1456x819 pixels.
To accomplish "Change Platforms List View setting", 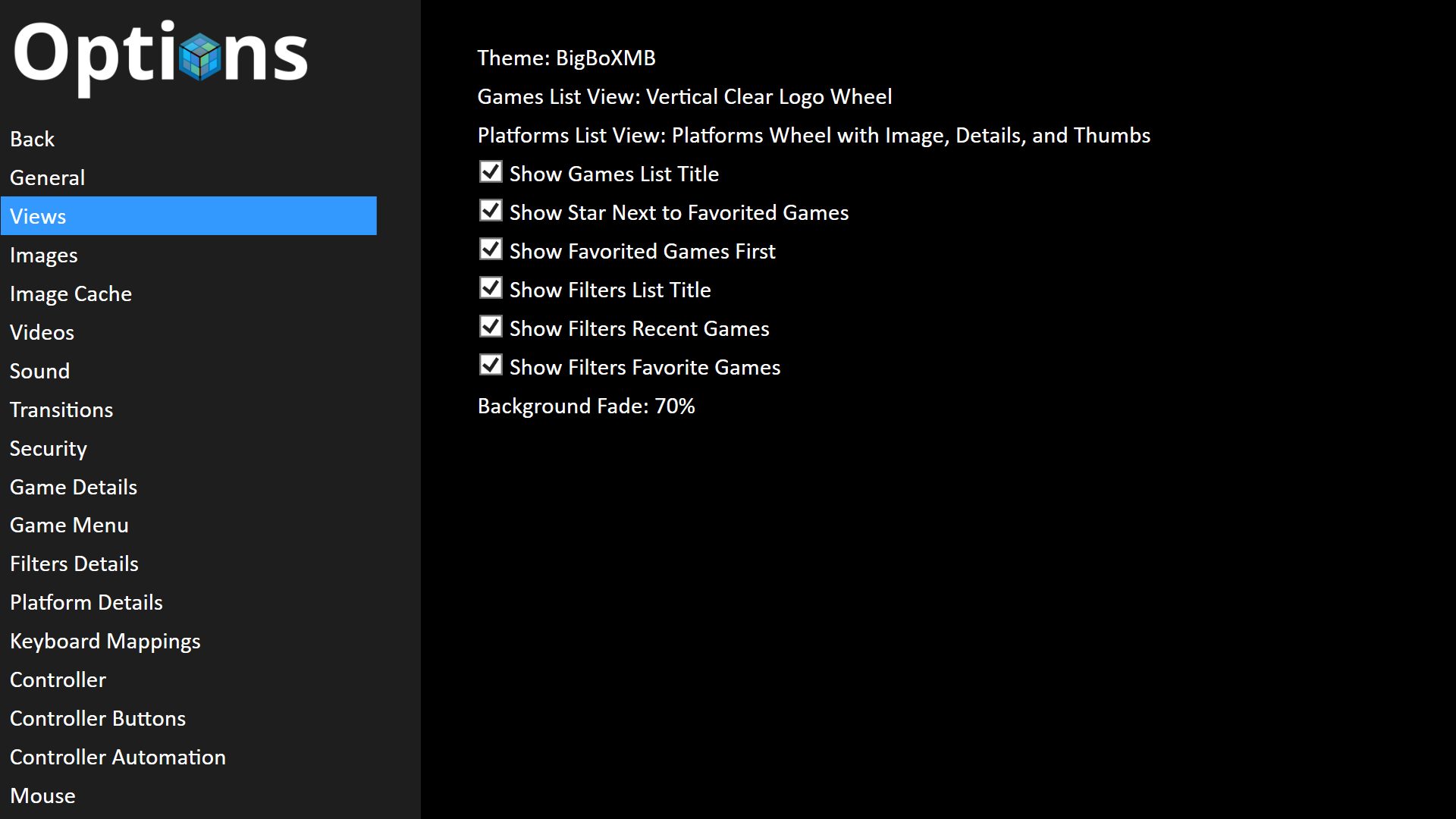I will click(x=814, y=136).
